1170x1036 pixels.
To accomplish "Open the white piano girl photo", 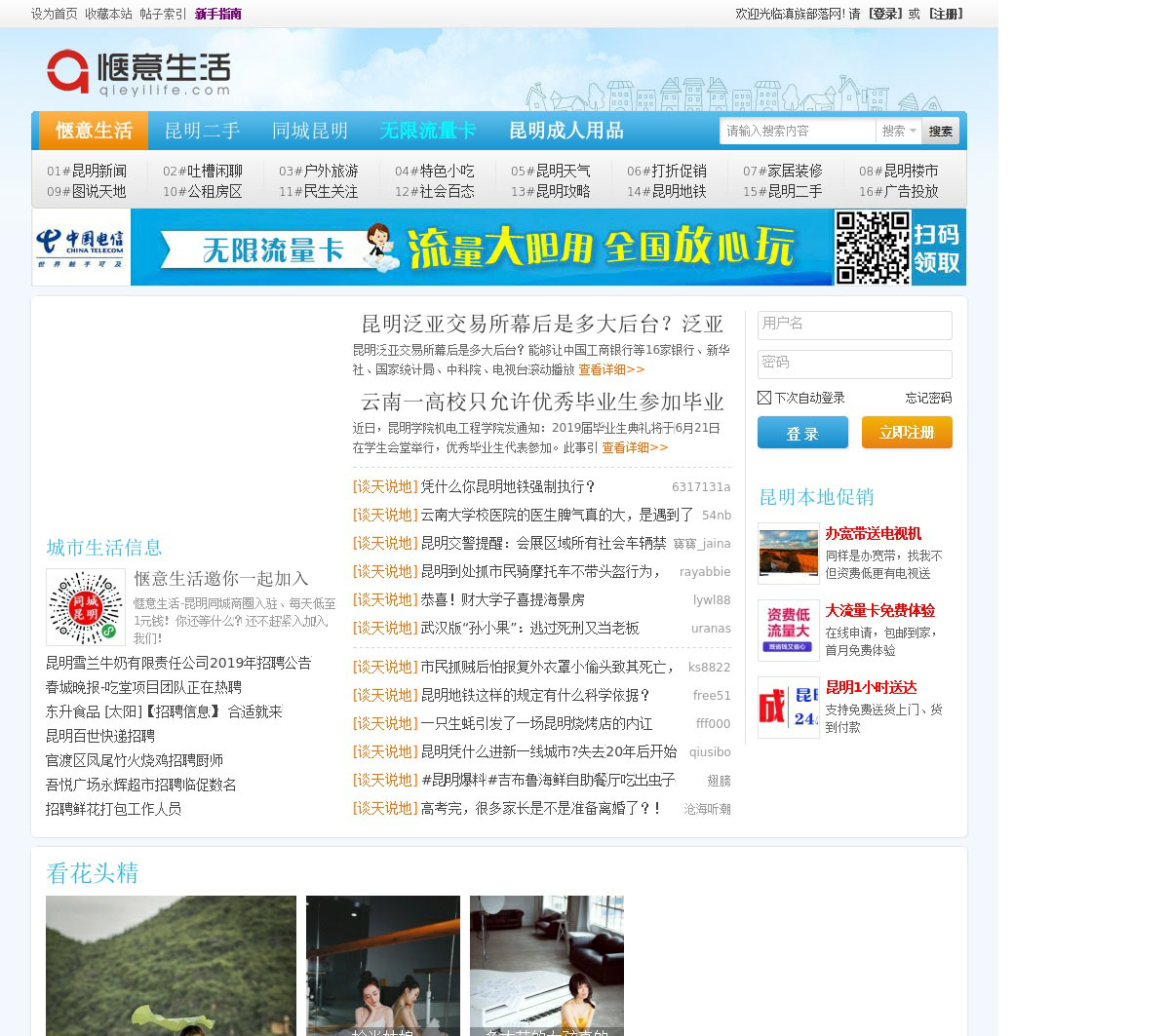I will point(547,966).
